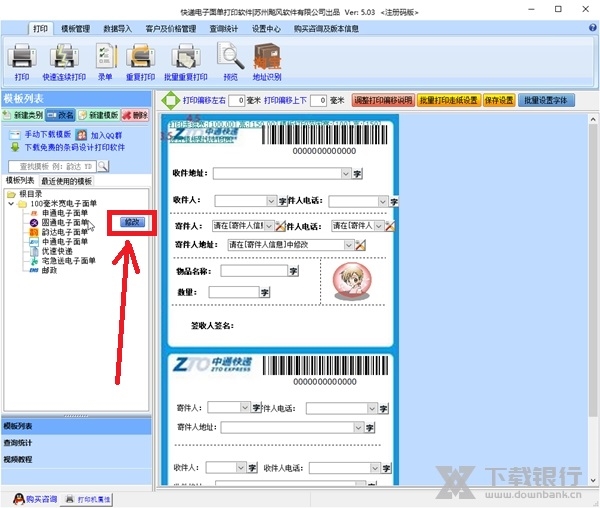The image size is (600, 508).
Task: Click the template search field
Action: 53,166
